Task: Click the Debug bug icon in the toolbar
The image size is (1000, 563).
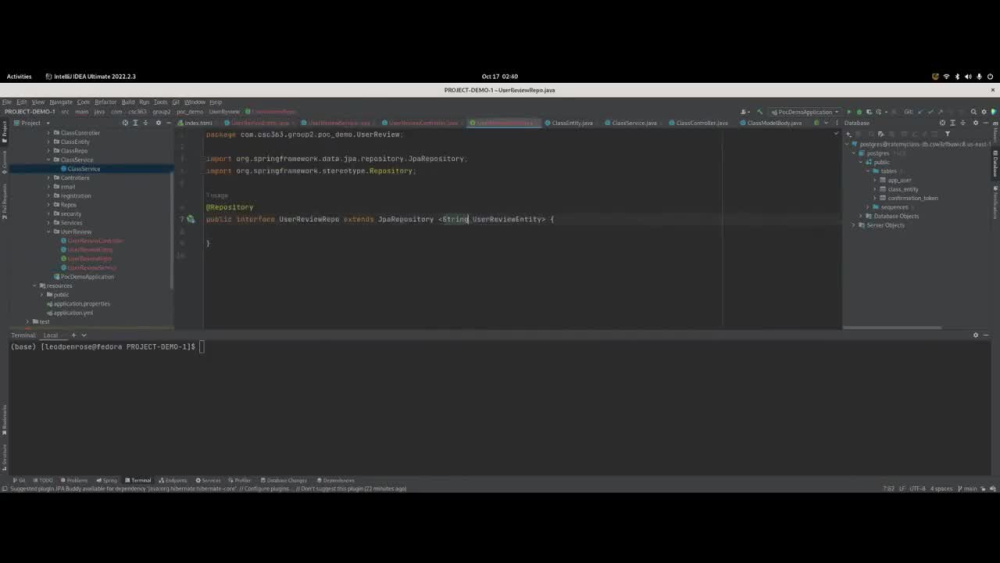Action: tap(859, 112)
